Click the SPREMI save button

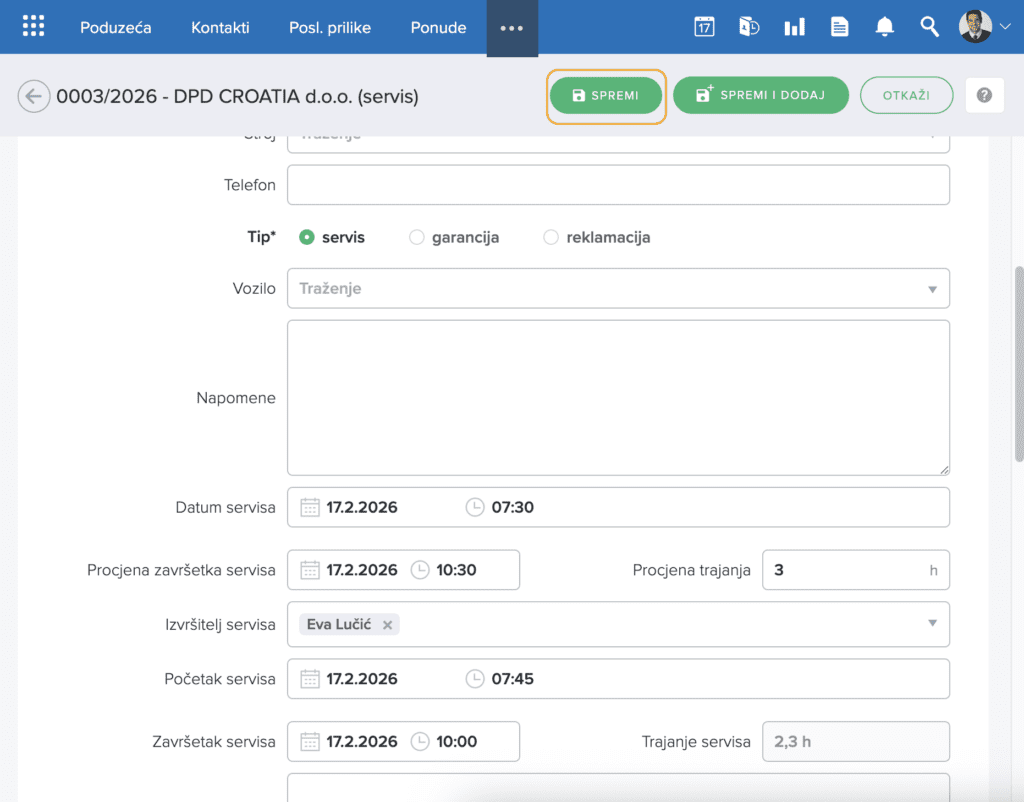[605, 95]
